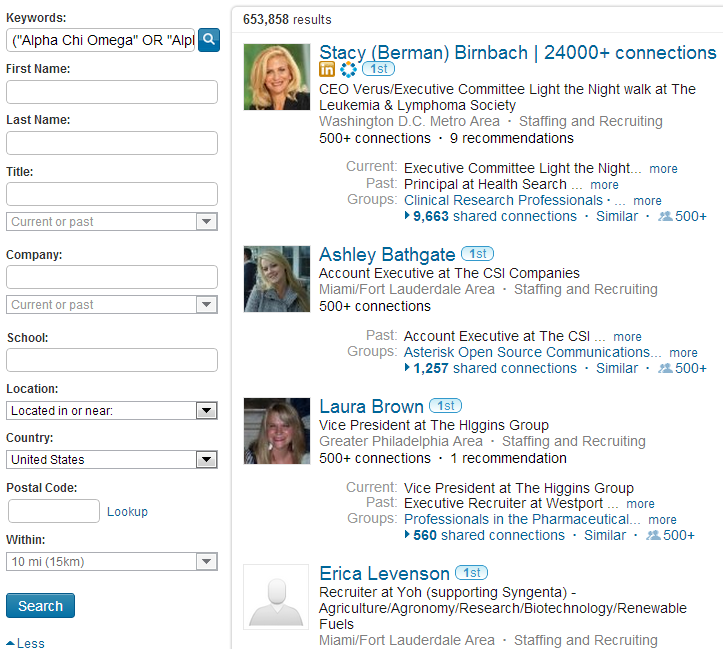Click the Lookup link next to Postal Code
Screen dimensions: 723x649
[x=127, y=512]
